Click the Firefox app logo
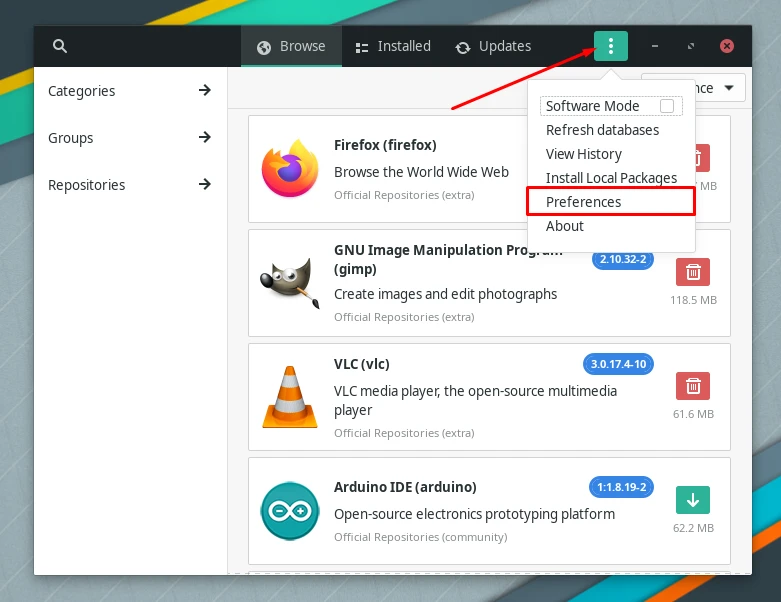Viewport: 781px width, 602px height. pyautogui.click(x=290, y=168)
